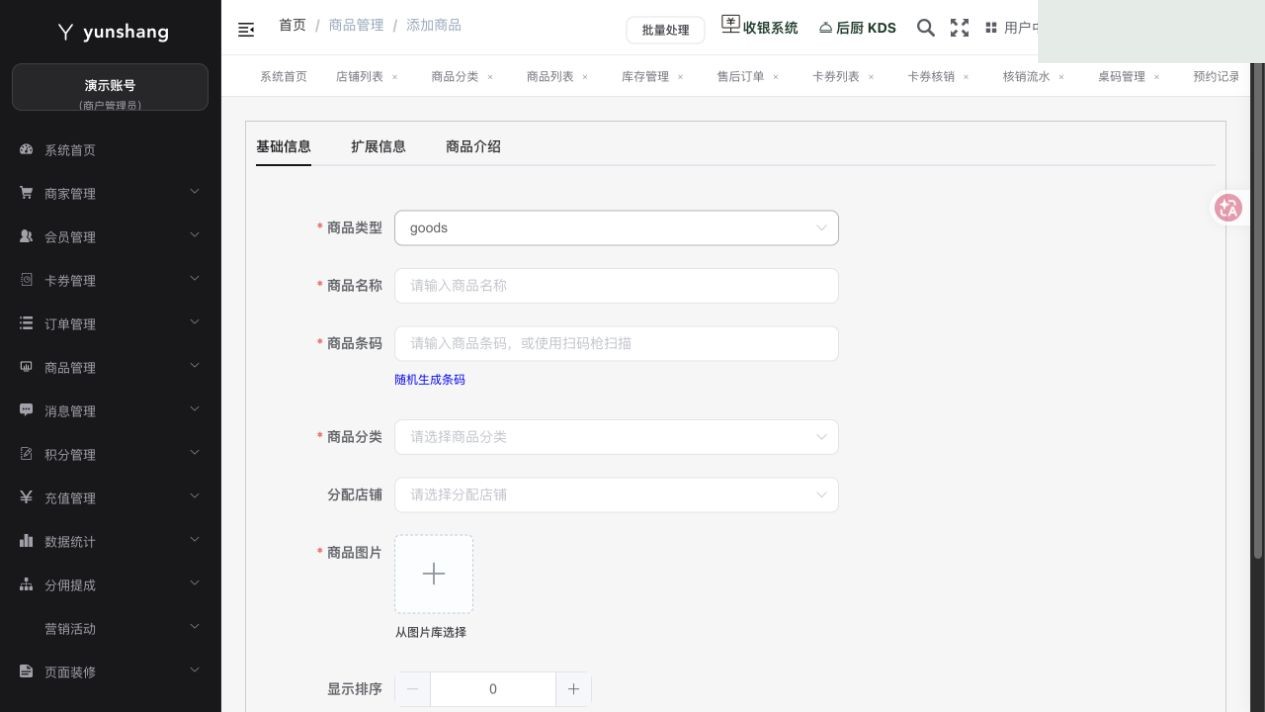Expand the 会员管理 menu chevron
Viewport: 1265px width, 712px height.
click(195, 236)
